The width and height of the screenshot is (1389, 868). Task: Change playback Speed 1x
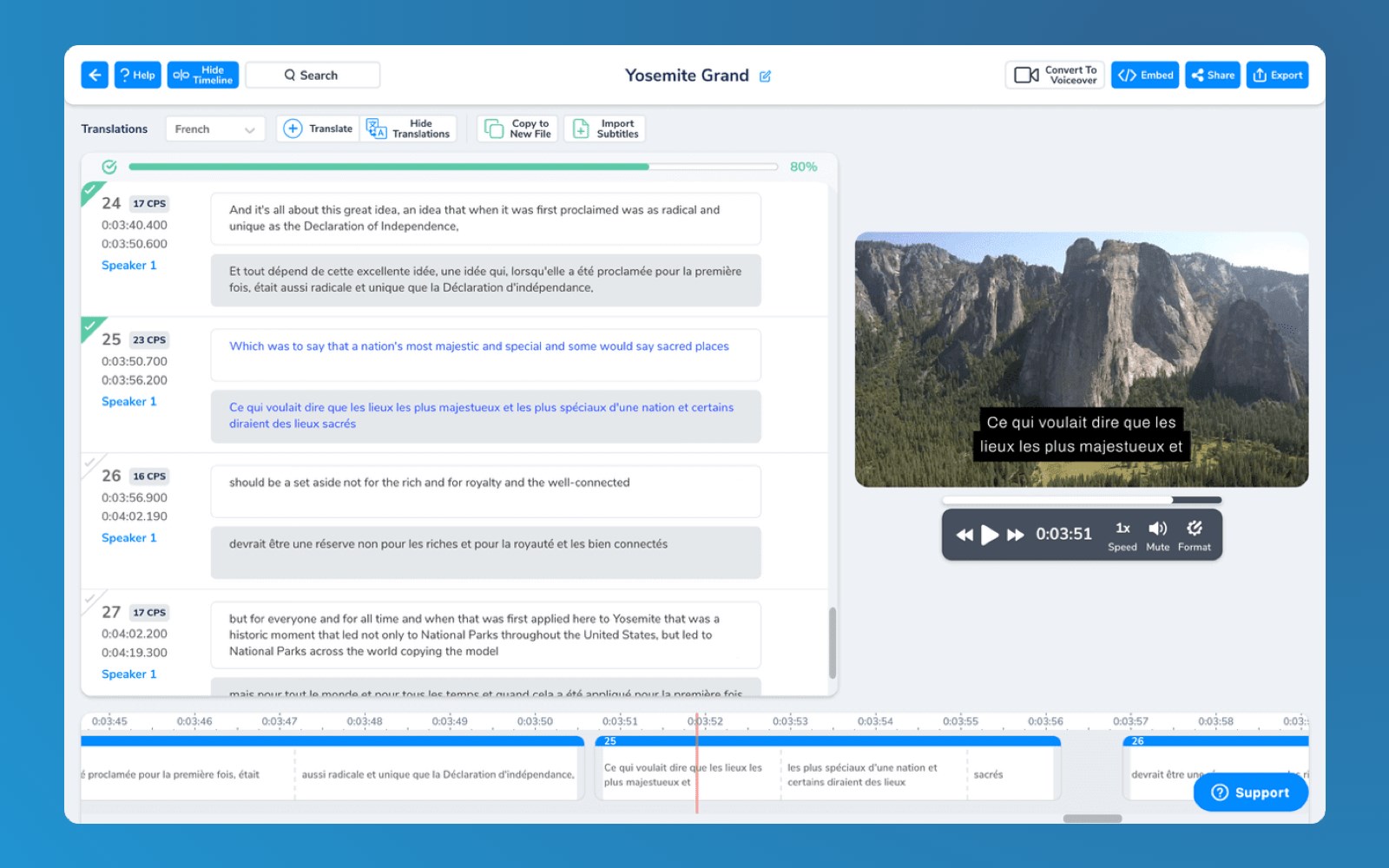click(x=1122, y=536)
